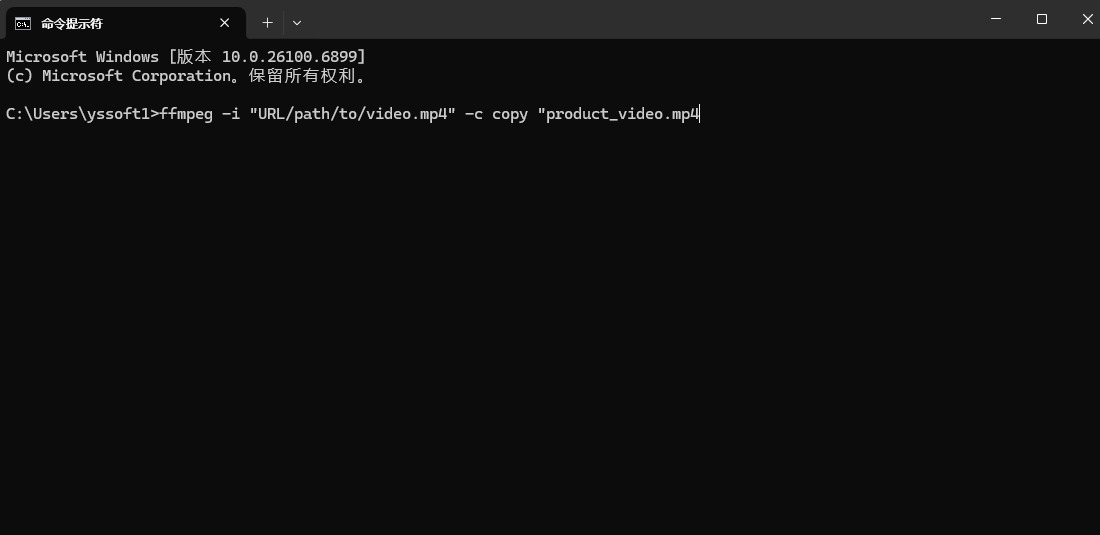Click the "product_video.mp4" output filename text
1100x535 pixels.
[x=622, y=114]
